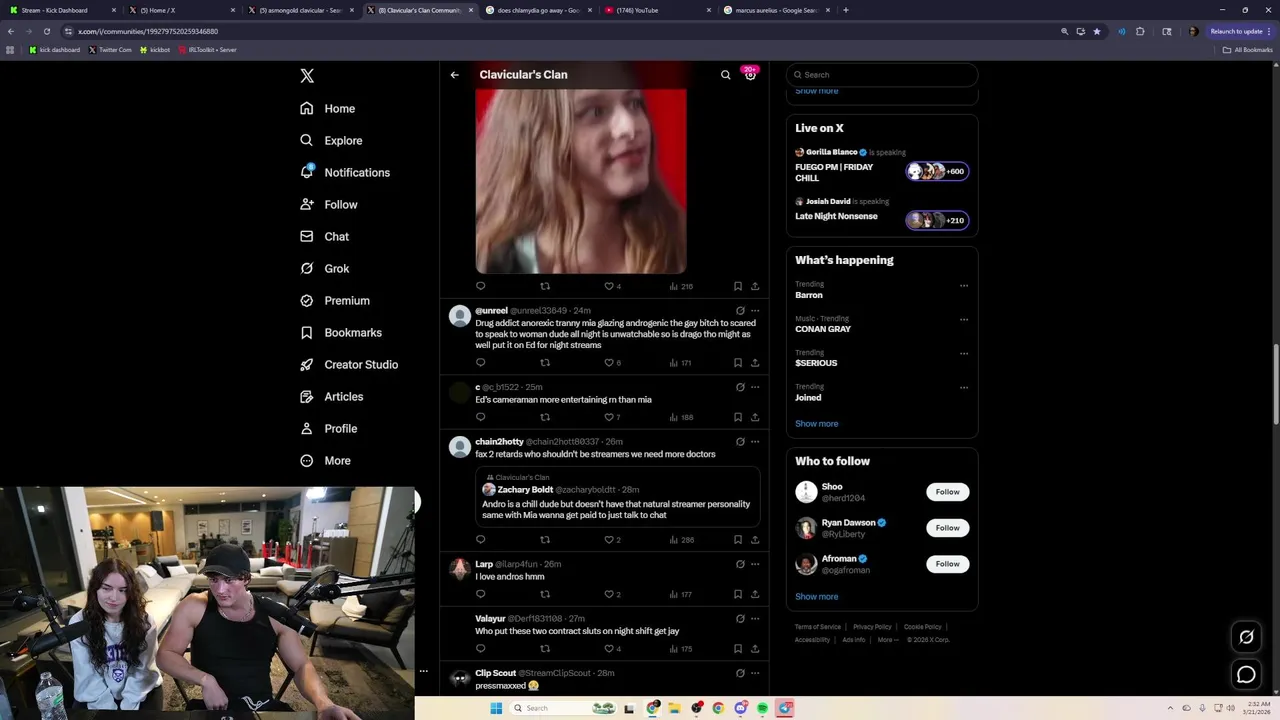Reply to the post by @unreel
The width and height of the screenshot is (1280, 720).
(480, 363)
